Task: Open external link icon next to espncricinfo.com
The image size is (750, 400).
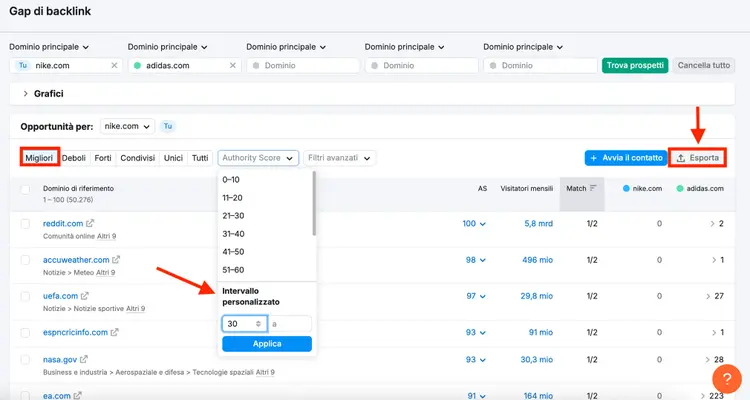Action: [x=114, y=332]
